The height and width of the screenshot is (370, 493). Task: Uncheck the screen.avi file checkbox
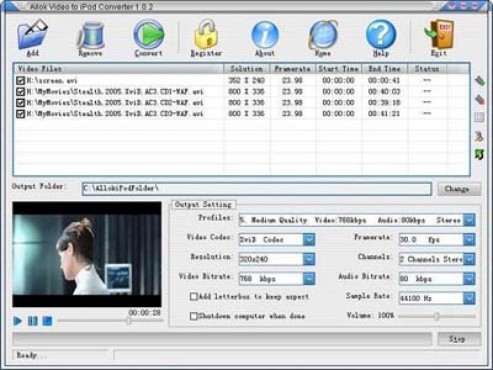(20, 81)
